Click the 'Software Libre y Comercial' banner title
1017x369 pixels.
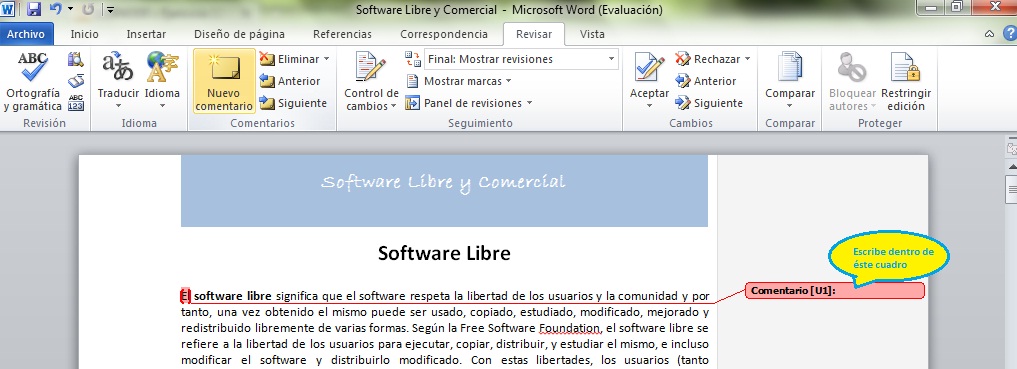(x=444, y=182)
